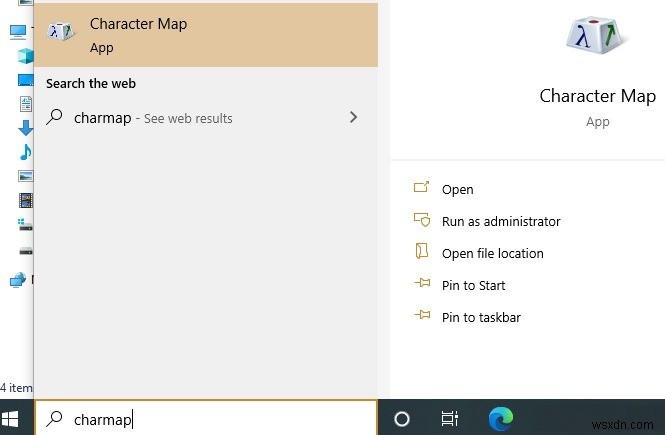This screenshot has width=665, height=435.
Task: Launch Microsoft Edge from the taskbar
Action: (x=501, y=419)
